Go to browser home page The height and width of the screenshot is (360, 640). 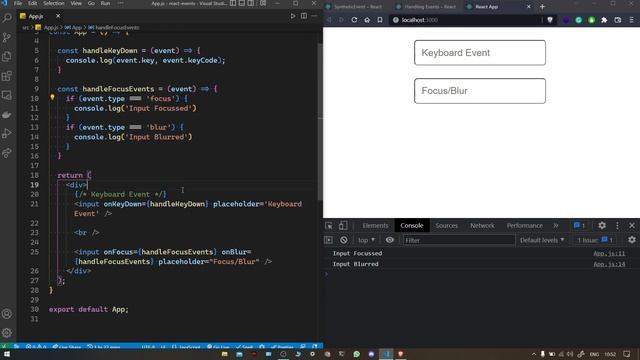[367, 20]
